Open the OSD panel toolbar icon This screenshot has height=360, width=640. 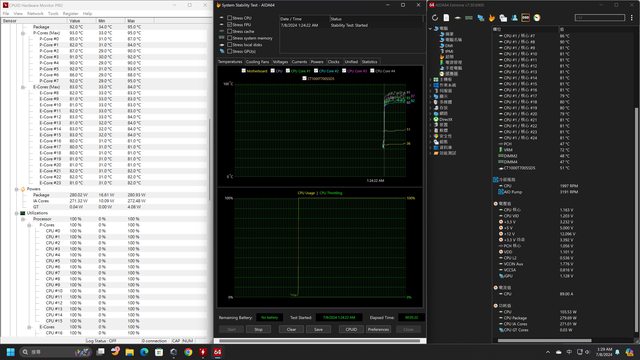click(x=525, y=18)
